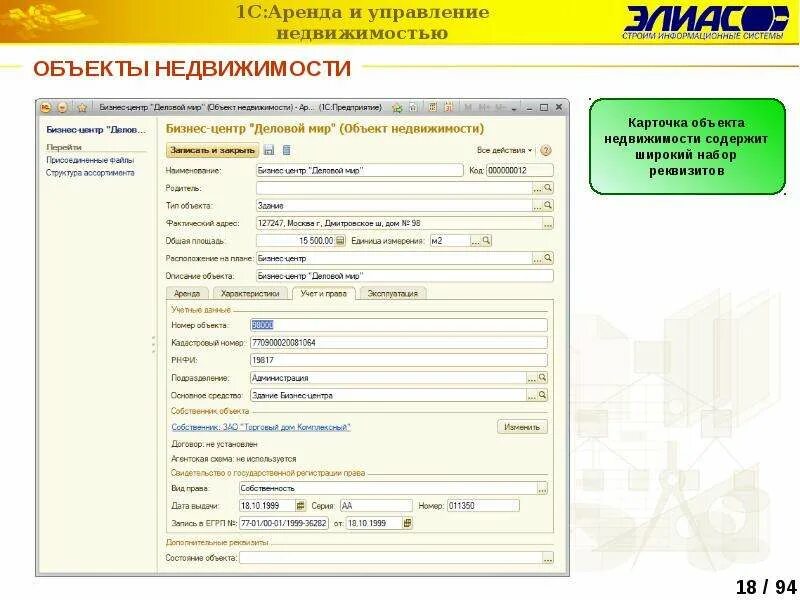Click the Описание объекта field
The image size is (800, 600).
click(405, 276)
